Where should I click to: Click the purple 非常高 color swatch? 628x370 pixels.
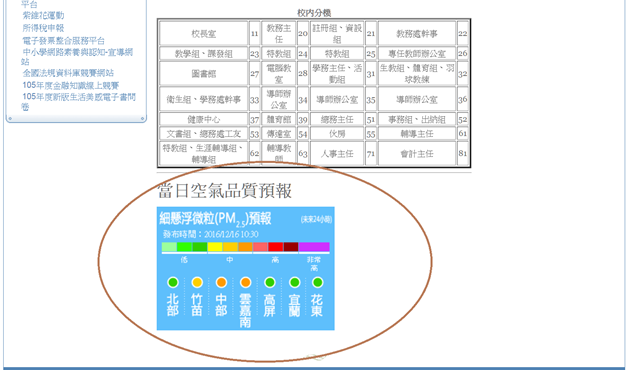[314, 247]
